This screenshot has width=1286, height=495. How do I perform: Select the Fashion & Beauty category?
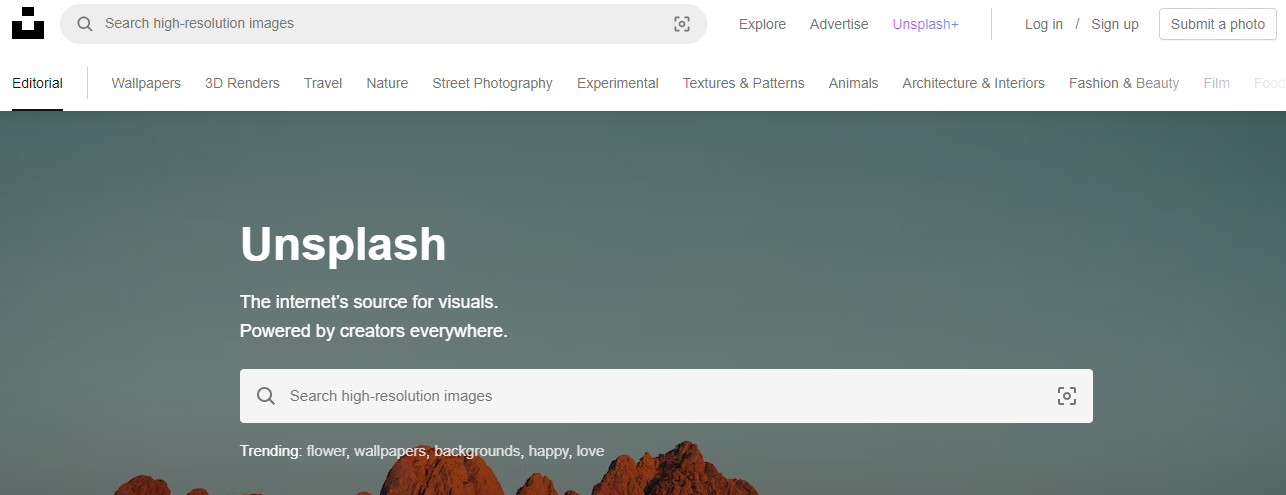coord(1124,83)
